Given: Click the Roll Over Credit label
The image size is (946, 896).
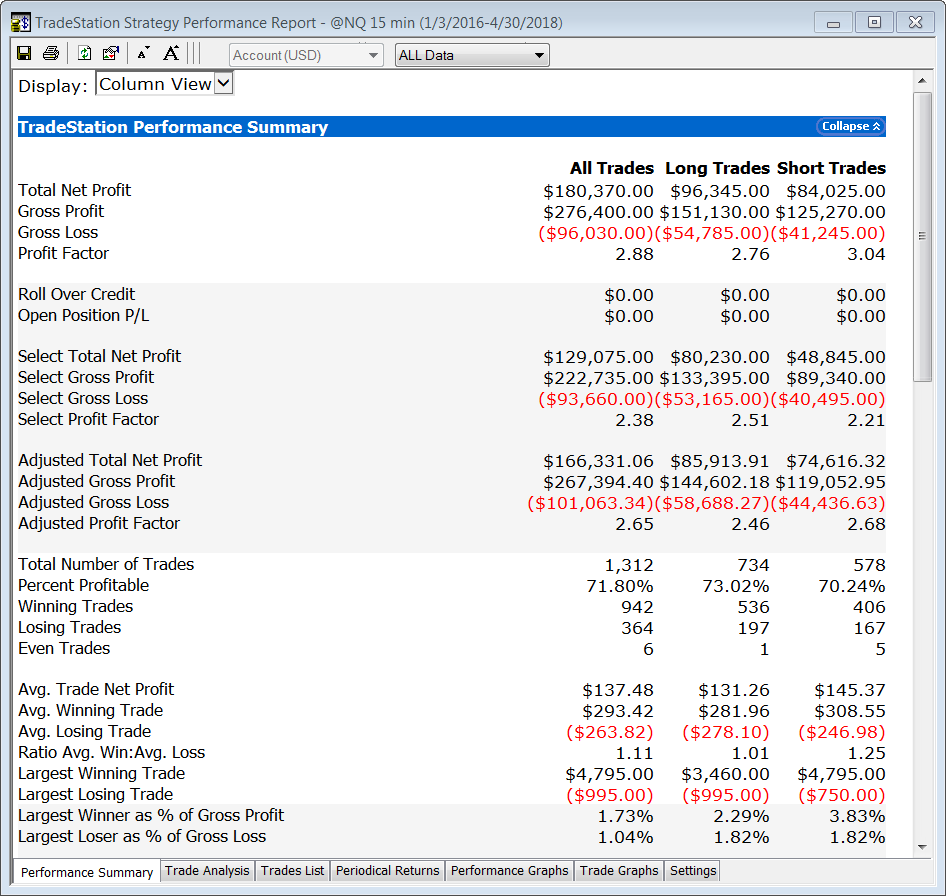Looking at the screenshot, I should (x=77, y=294).
